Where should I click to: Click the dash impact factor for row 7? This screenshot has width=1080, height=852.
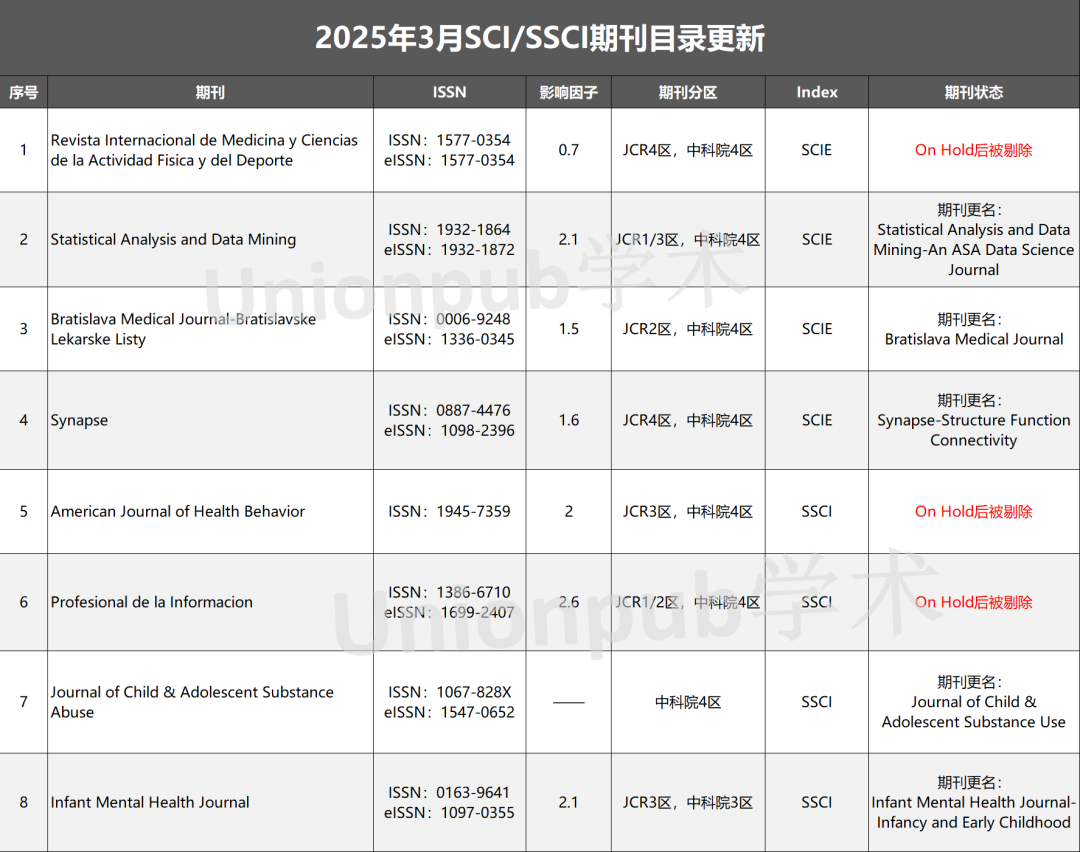[x=568, y=703]
